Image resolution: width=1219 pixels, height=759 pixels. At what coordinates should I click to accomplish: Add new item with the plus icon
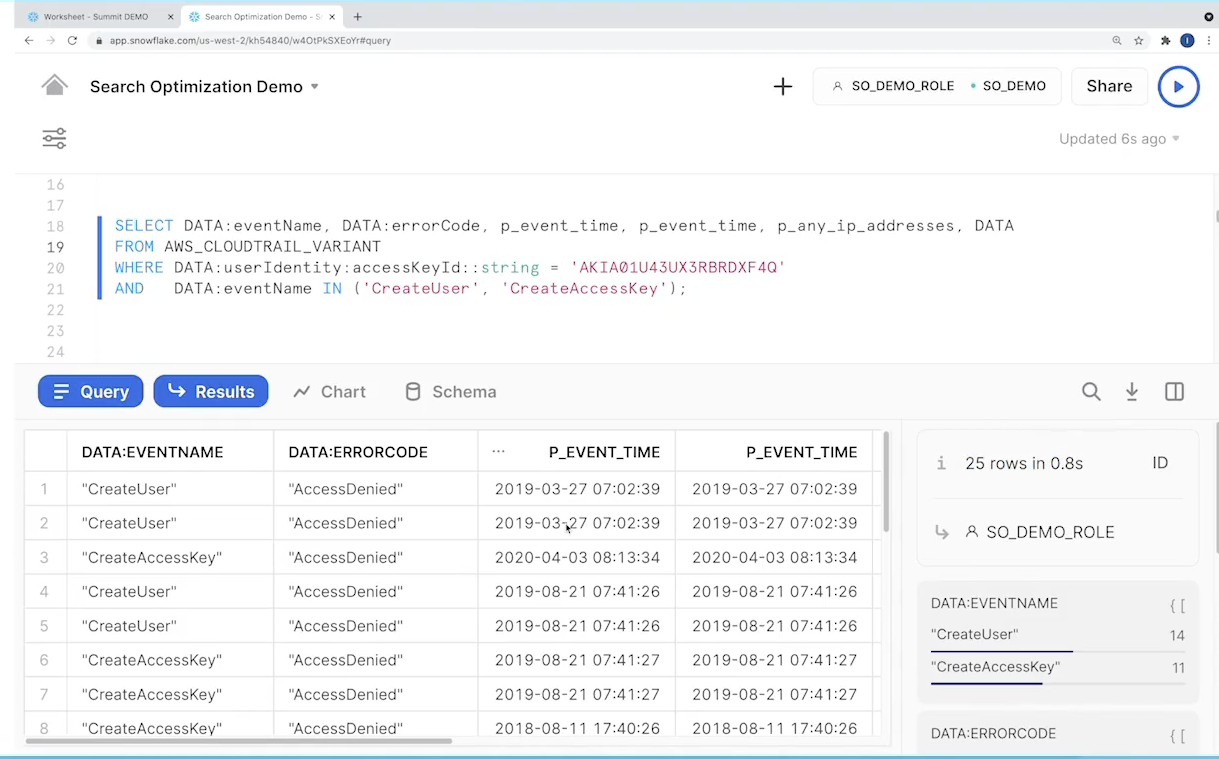tap(783, 87)
